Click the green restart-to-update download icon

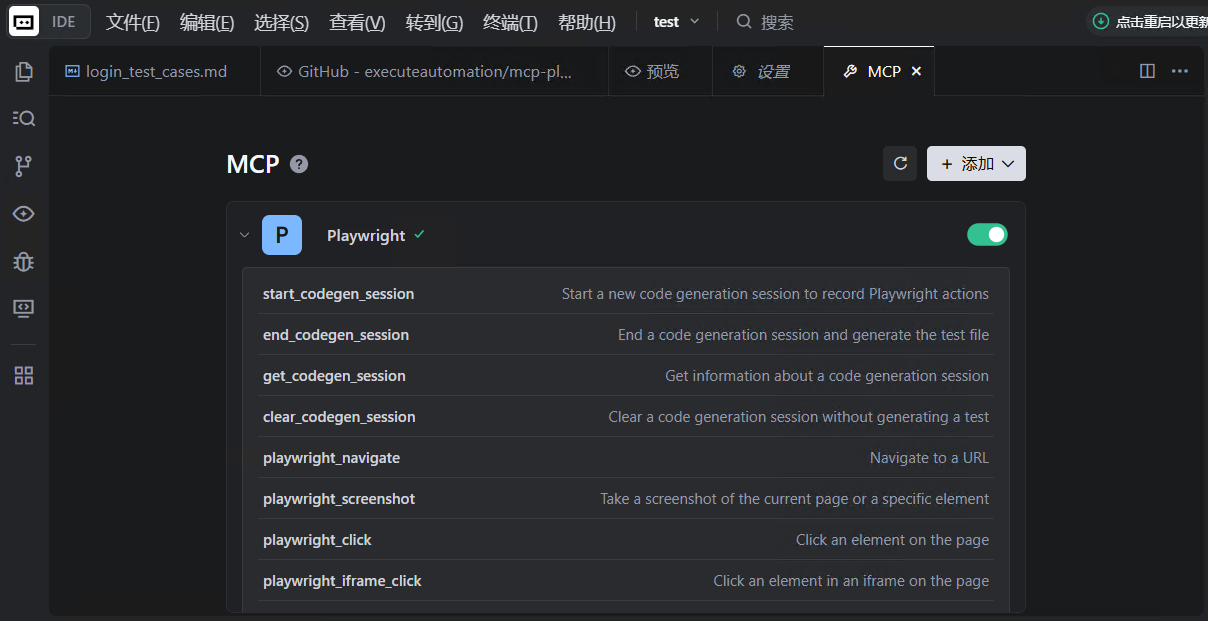[1101, 21]
